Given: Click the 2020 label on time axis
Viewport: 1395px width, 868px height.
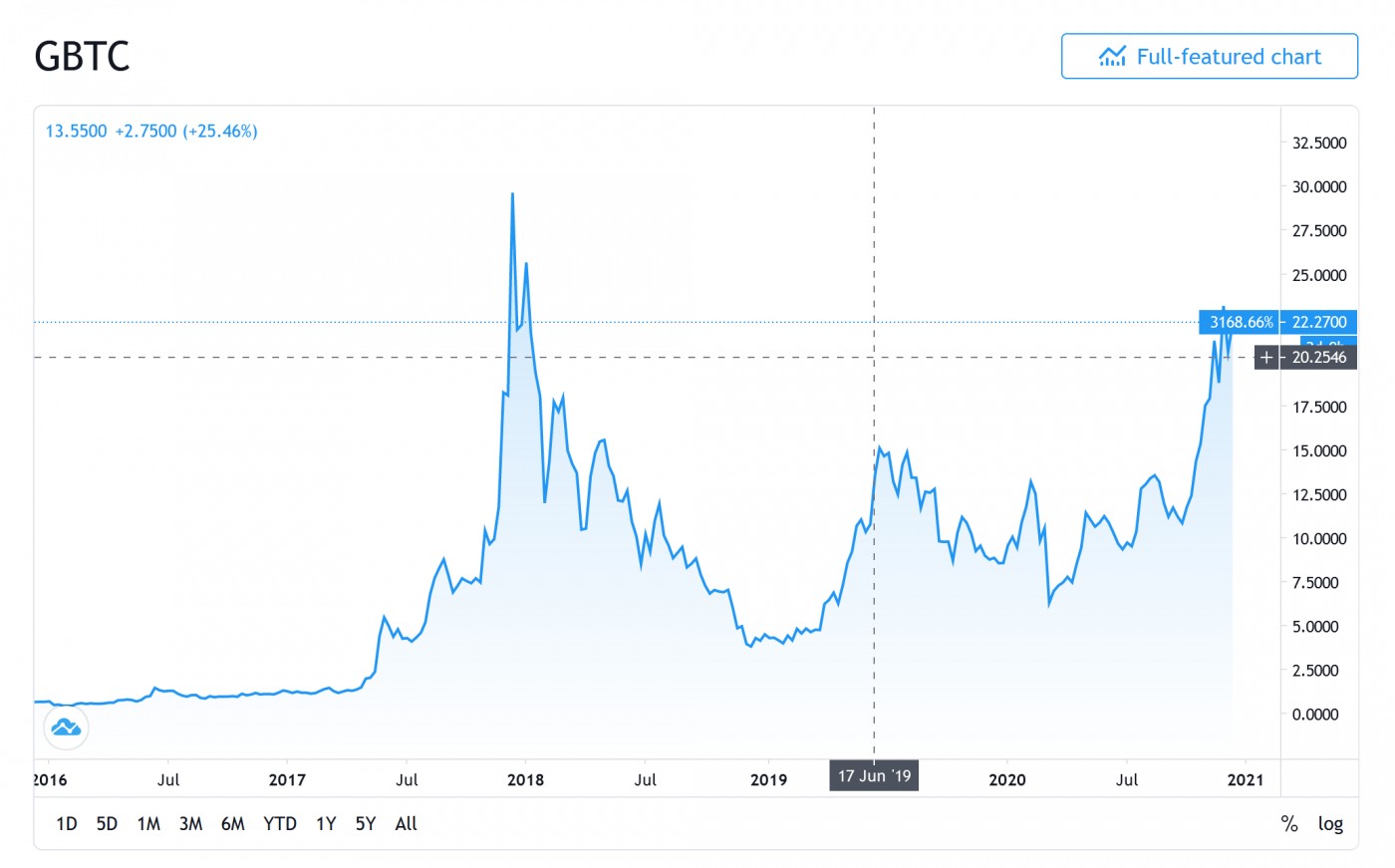Looking at the screenshot, I should [x=1007, y=779].
